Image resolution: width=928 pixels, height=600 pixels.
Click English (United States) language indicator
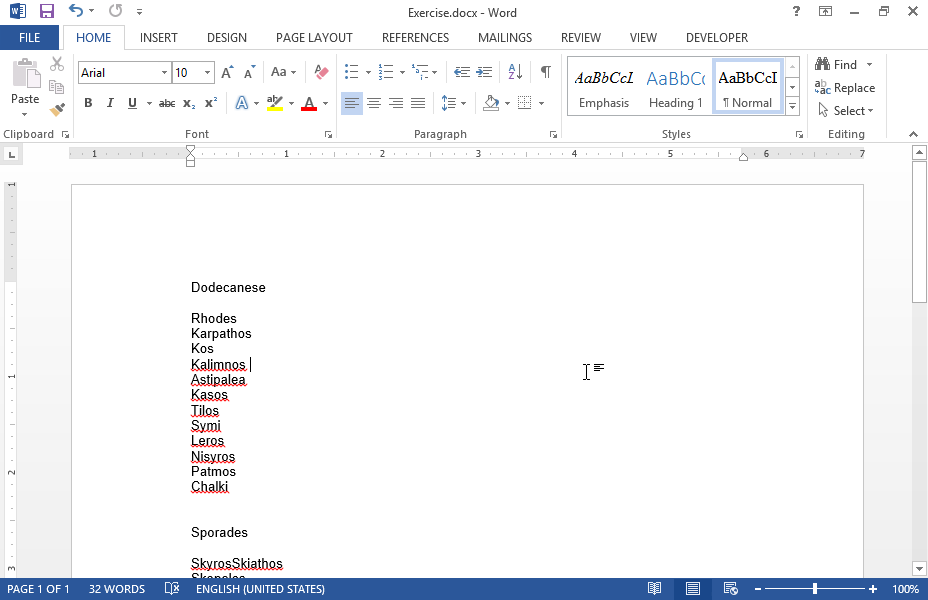tap(260, 589)
